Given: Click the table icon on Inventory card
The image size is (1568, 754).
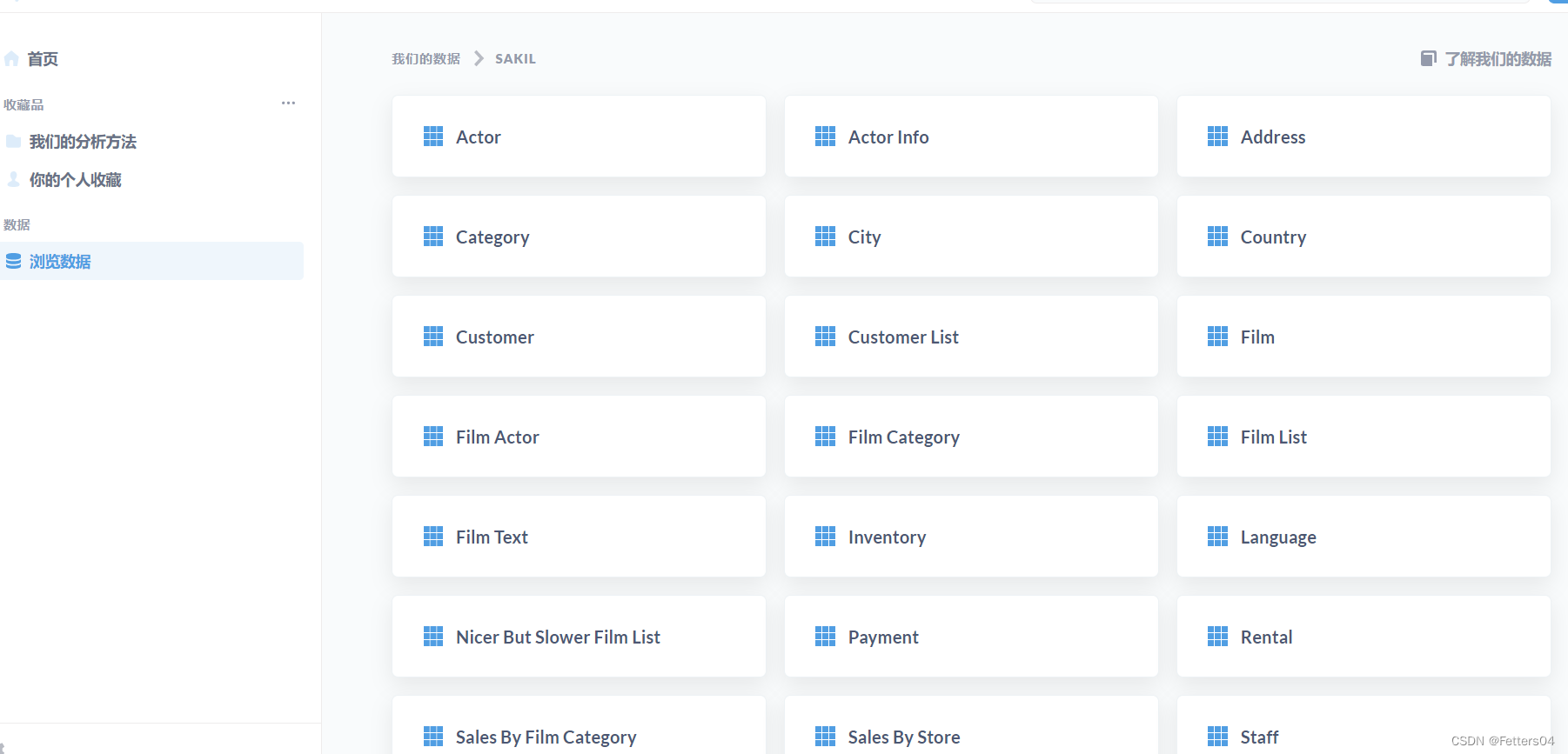Looking at the screenshot, I should (825, 537).
